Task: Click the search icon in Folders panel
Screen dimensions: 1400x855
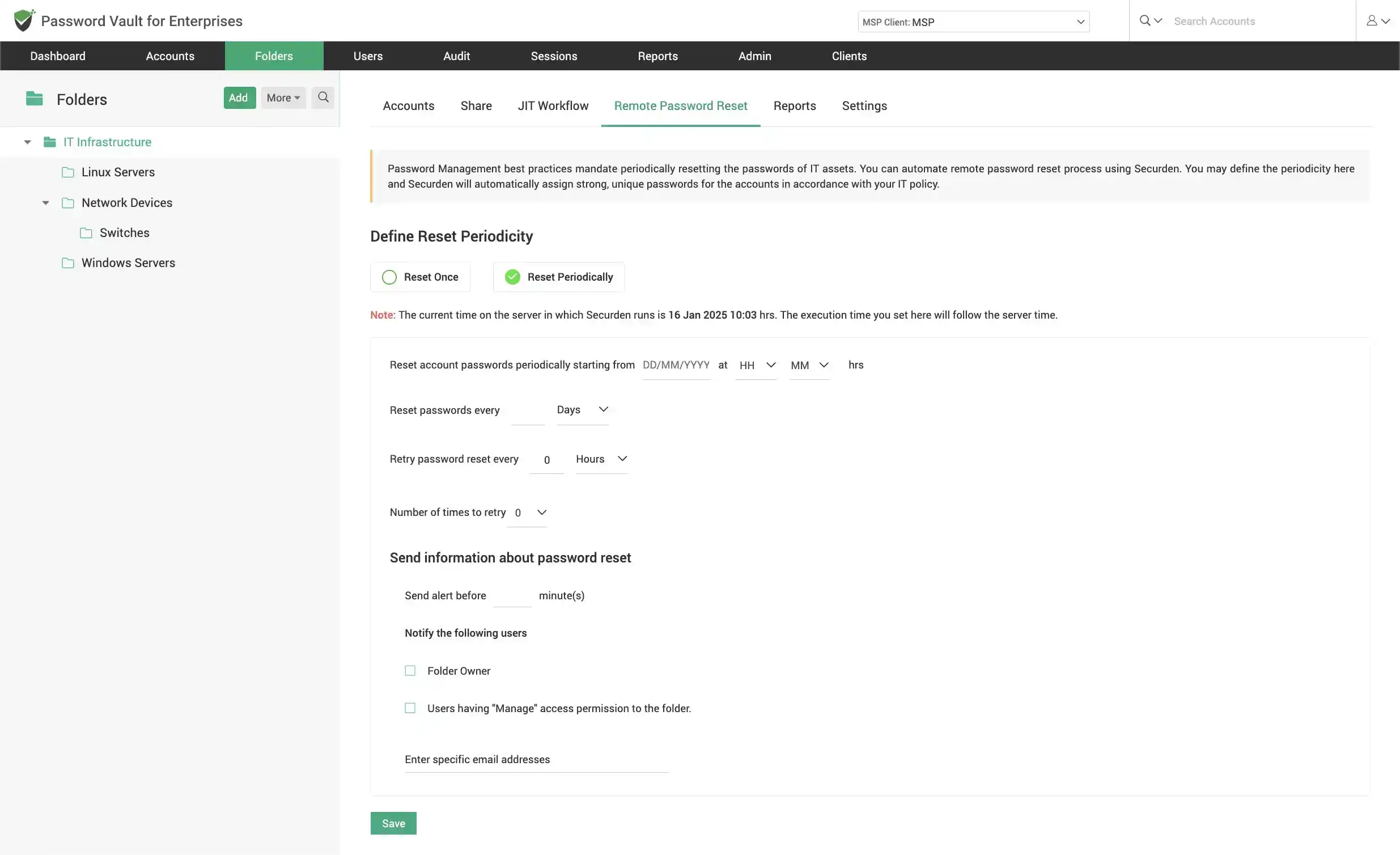Action: pos(322,97)
